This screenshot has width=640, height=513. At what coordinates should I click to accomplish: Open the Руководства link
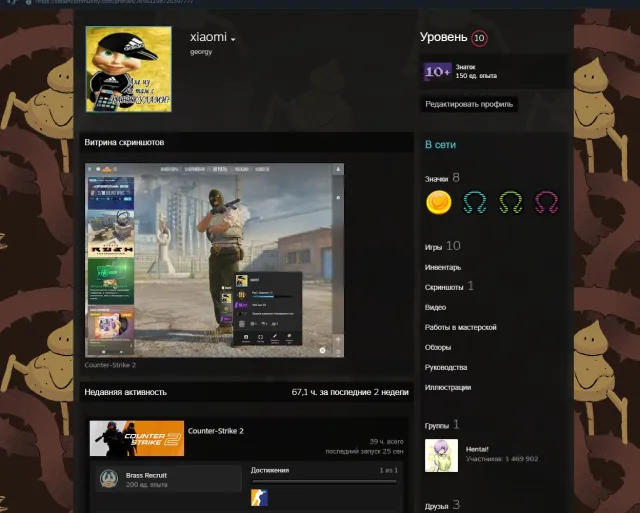coord(446,367)
